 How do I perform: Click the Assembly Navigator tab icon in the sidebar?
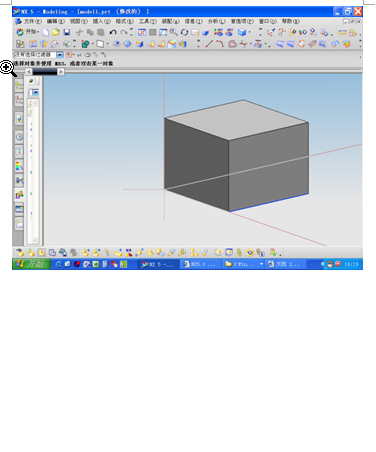click(19, 86)
